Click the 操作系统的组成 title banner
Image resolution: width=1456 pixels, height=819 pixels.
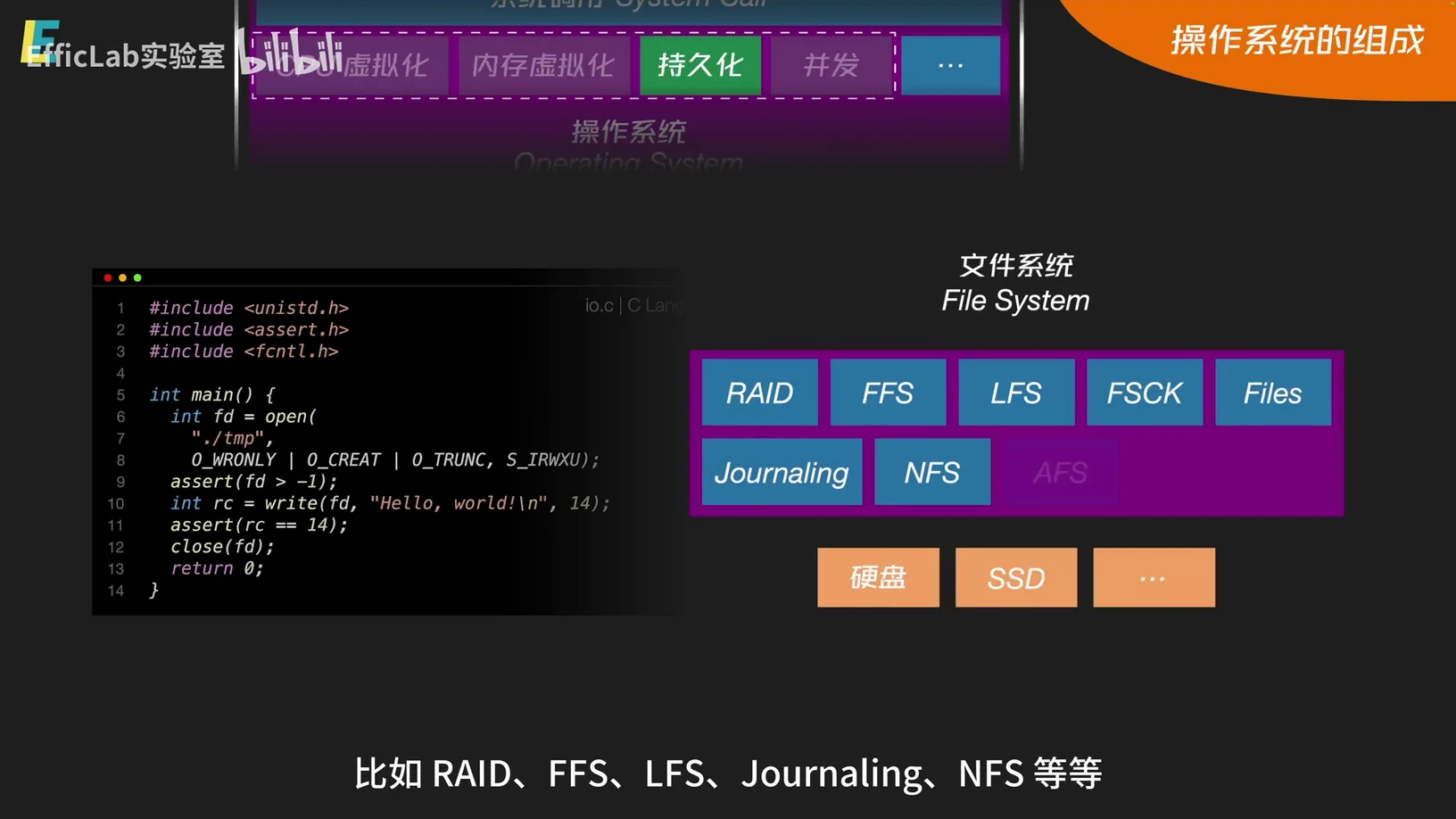click(1296, 41)
